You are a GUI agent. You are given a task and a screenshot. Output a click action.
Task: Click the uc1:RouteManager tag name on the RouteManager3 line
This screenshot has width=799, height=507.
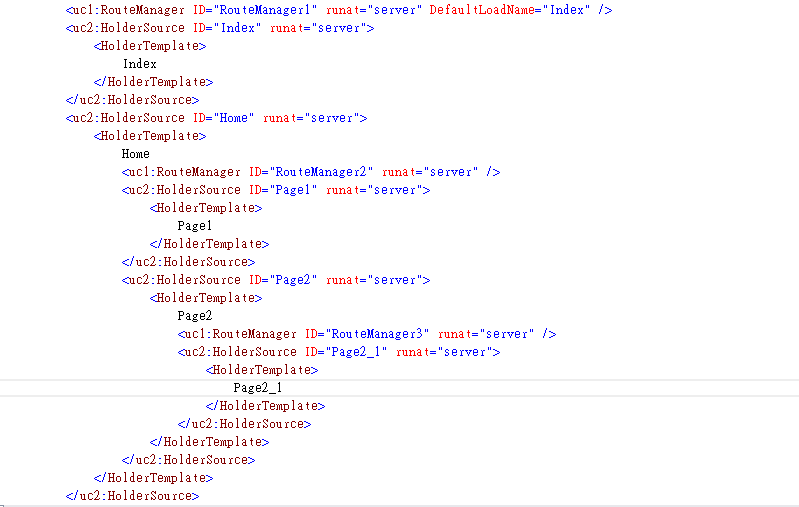(x=241, y=334)
